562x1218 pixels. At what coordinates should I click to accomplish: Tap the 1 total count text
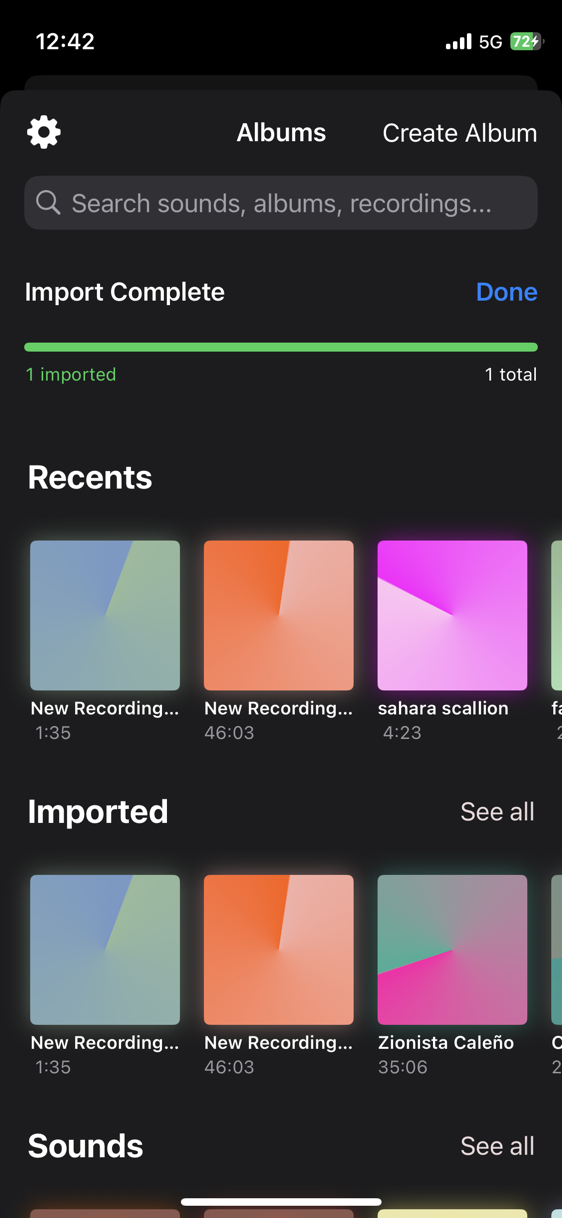511,374
